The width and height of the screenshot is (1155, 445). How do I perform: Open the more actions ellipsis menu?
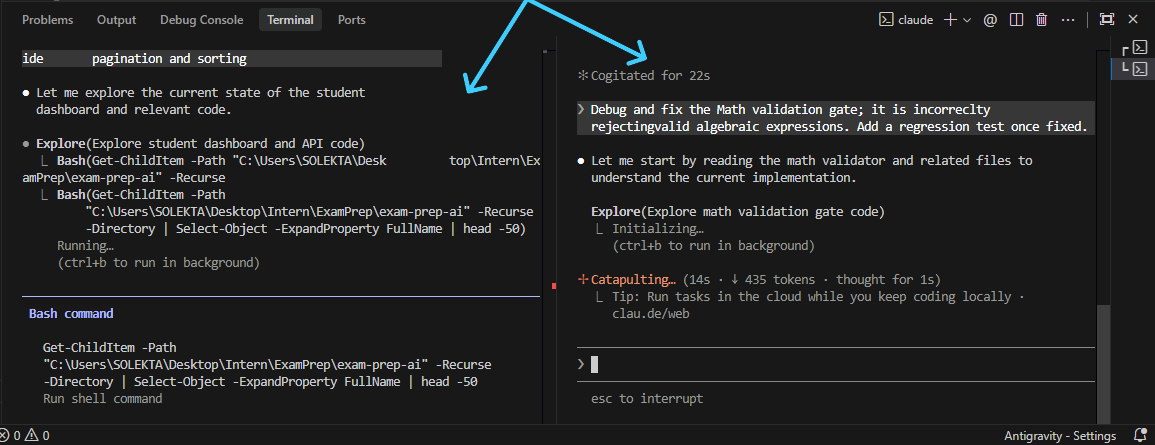(x=1067, y=20)
